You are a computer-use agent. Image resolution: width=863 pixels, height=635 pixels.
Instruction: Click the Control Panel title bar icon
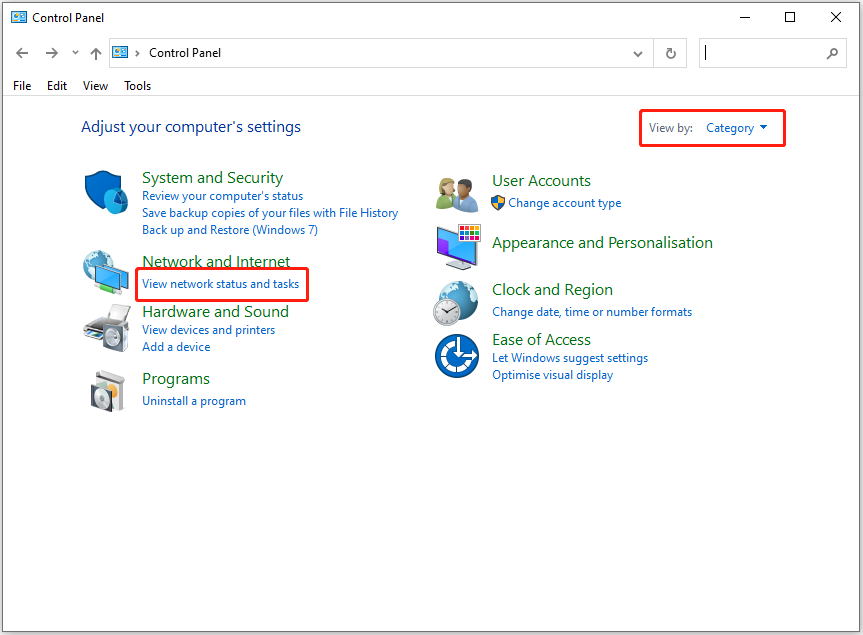tap(19, 17)
